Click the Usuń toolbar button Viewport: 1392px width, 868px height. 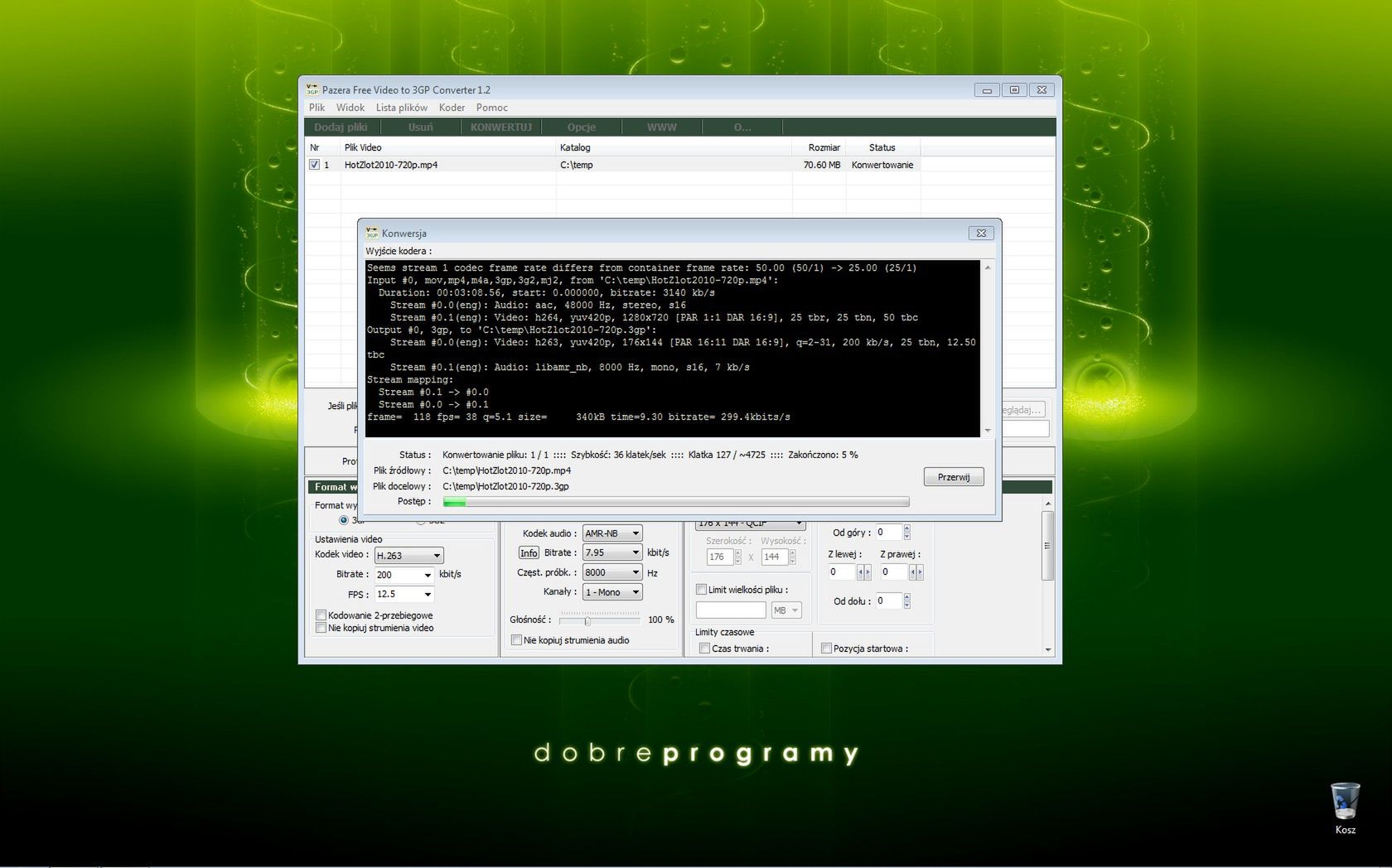420,127
